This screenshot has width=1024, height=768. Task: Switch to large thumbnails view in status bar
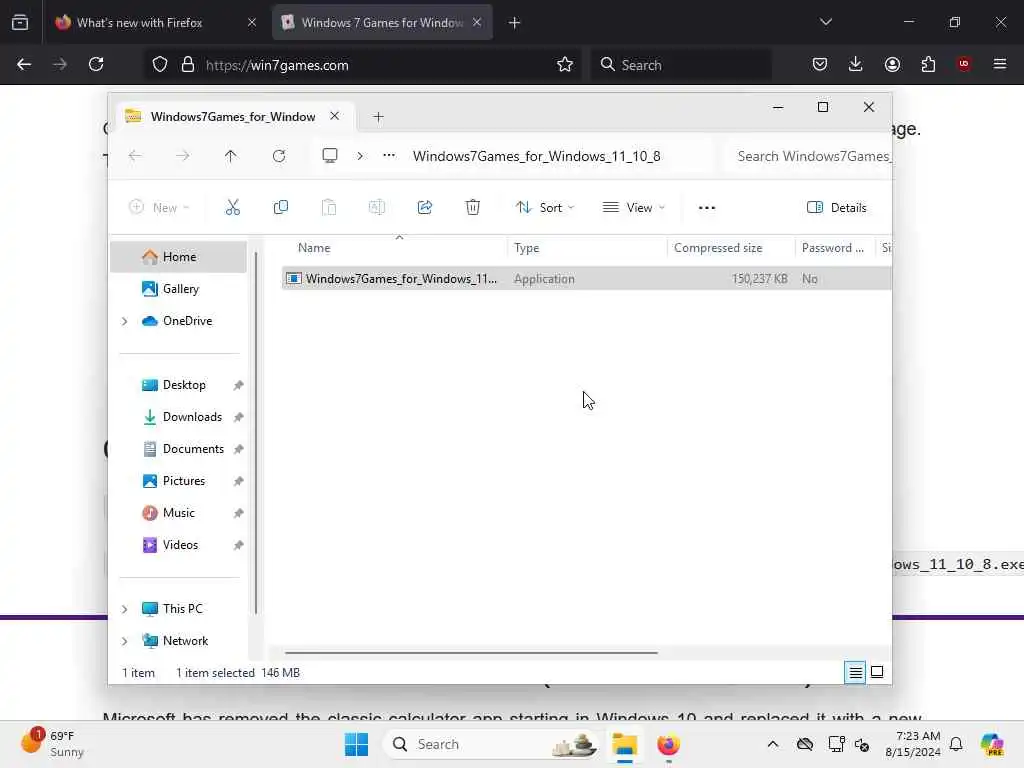(x=877, y=672)
